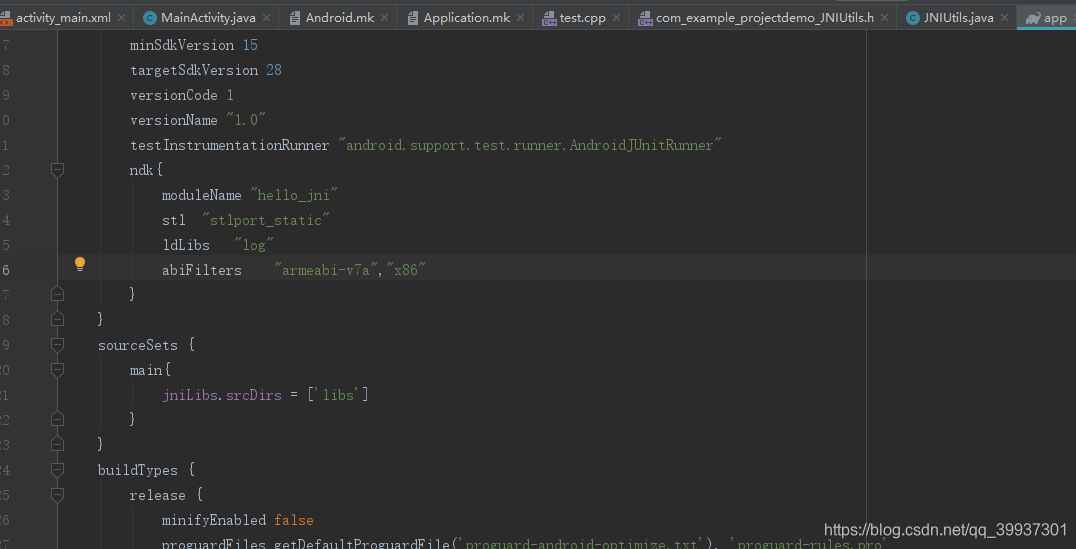Click the C++ icon on test.cpp tab

tap(549, 19)
